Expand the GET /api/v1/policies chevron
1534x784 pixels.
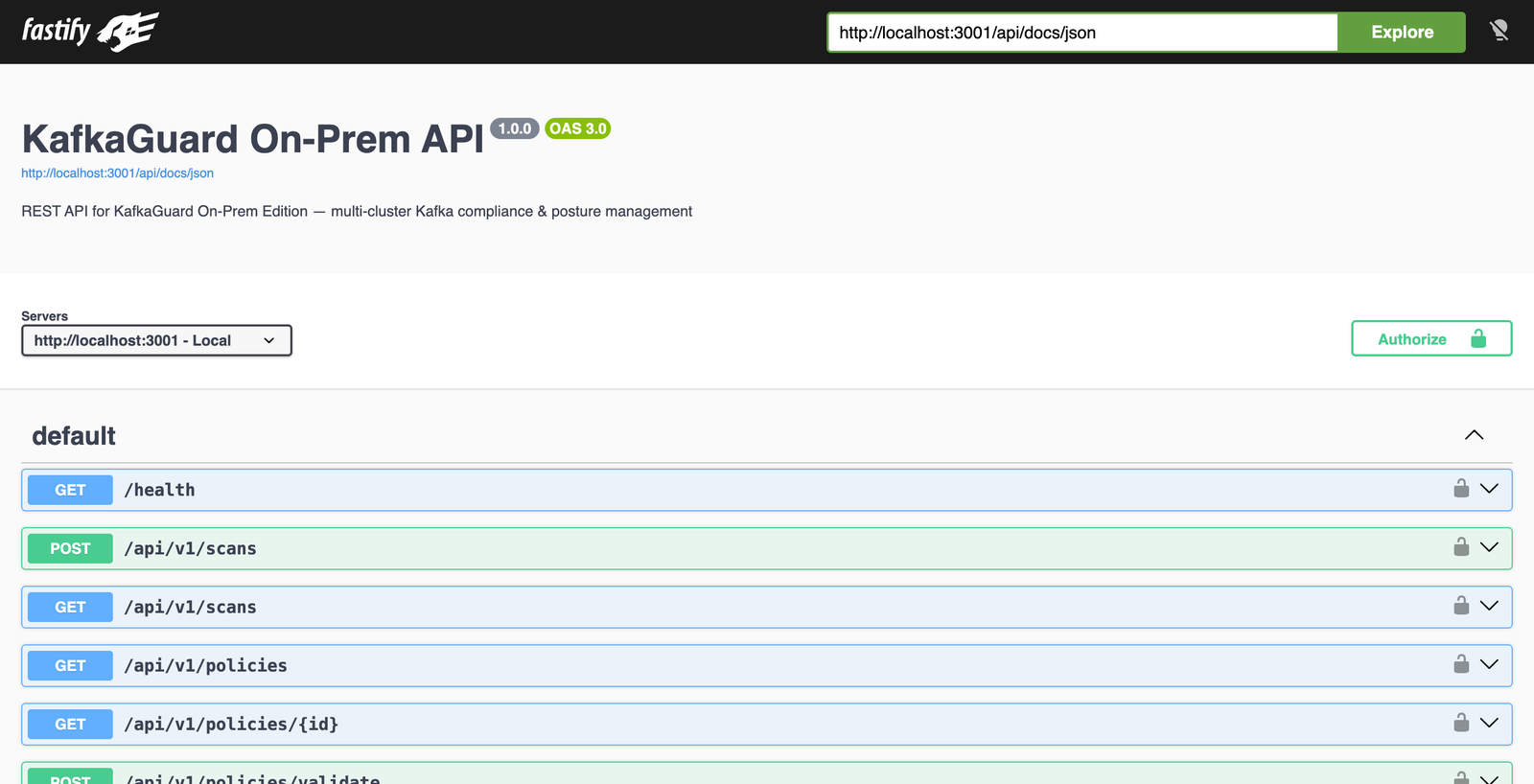pyautogui.click(x=1489, y=664)
